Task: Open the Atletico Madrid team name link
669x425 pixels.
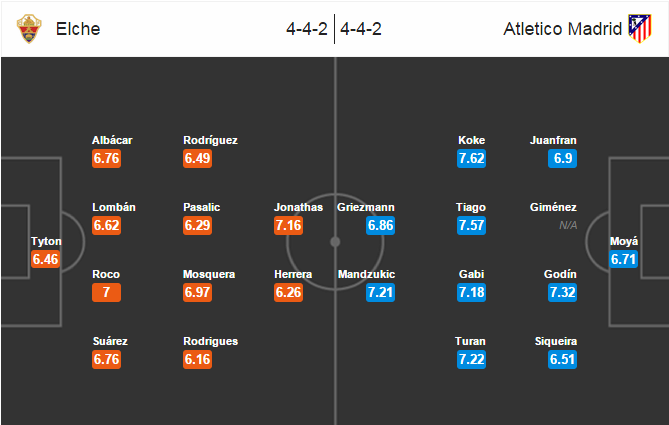Action: (563, 29)
